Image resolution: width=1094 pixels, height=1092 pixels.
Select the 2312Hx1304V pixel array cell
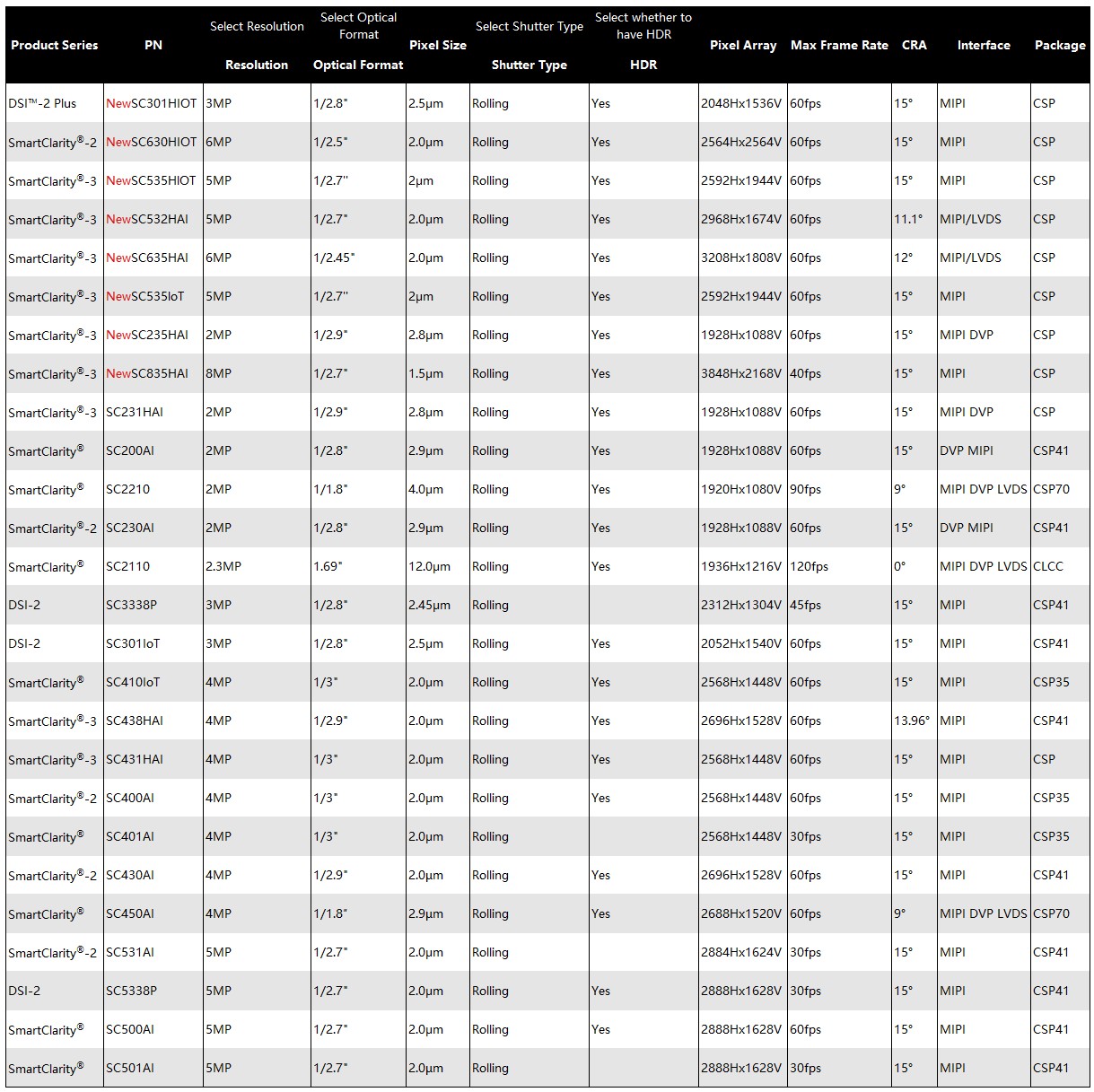coord(741,605)
